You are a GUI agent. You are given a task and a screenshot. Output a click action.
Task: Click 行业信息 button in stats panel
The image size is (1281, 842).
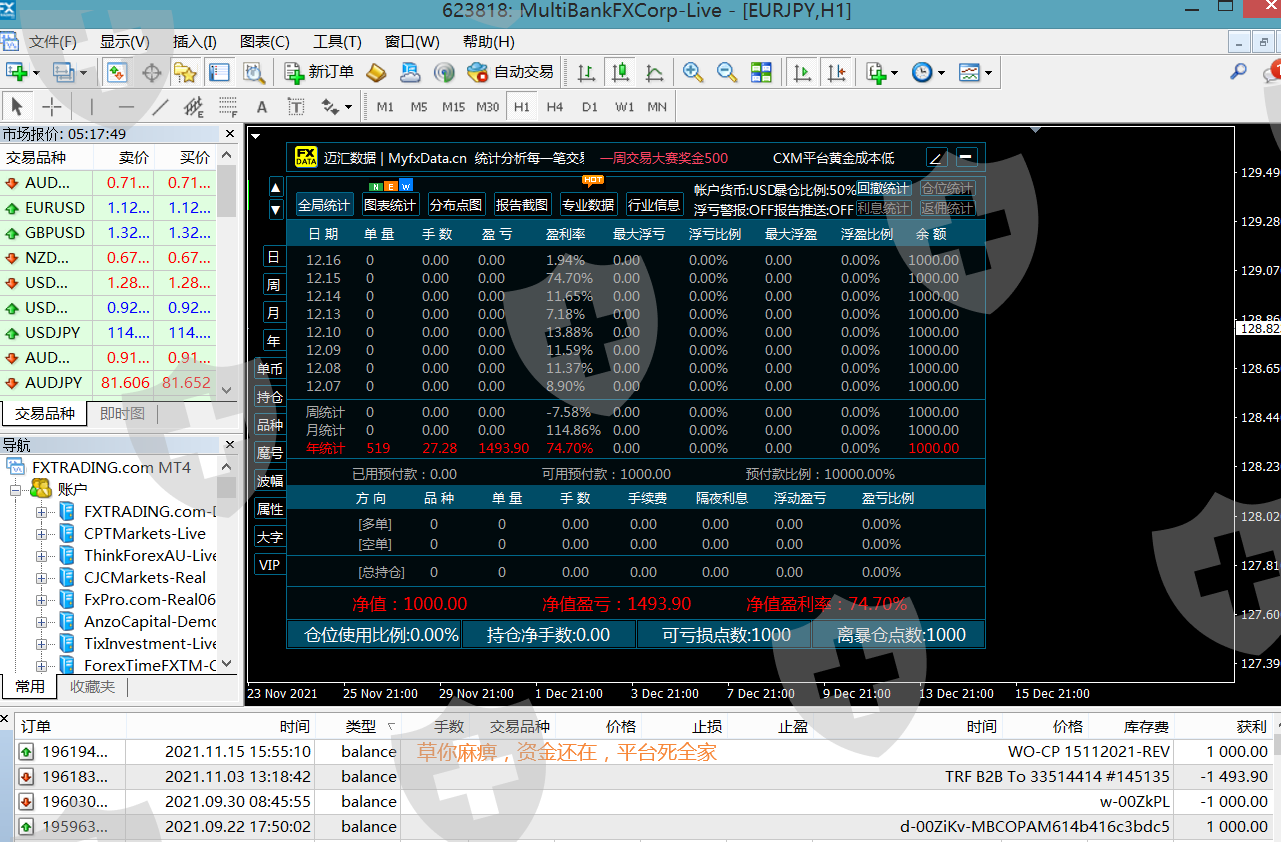pyautogui.click(x=654, y=205)
